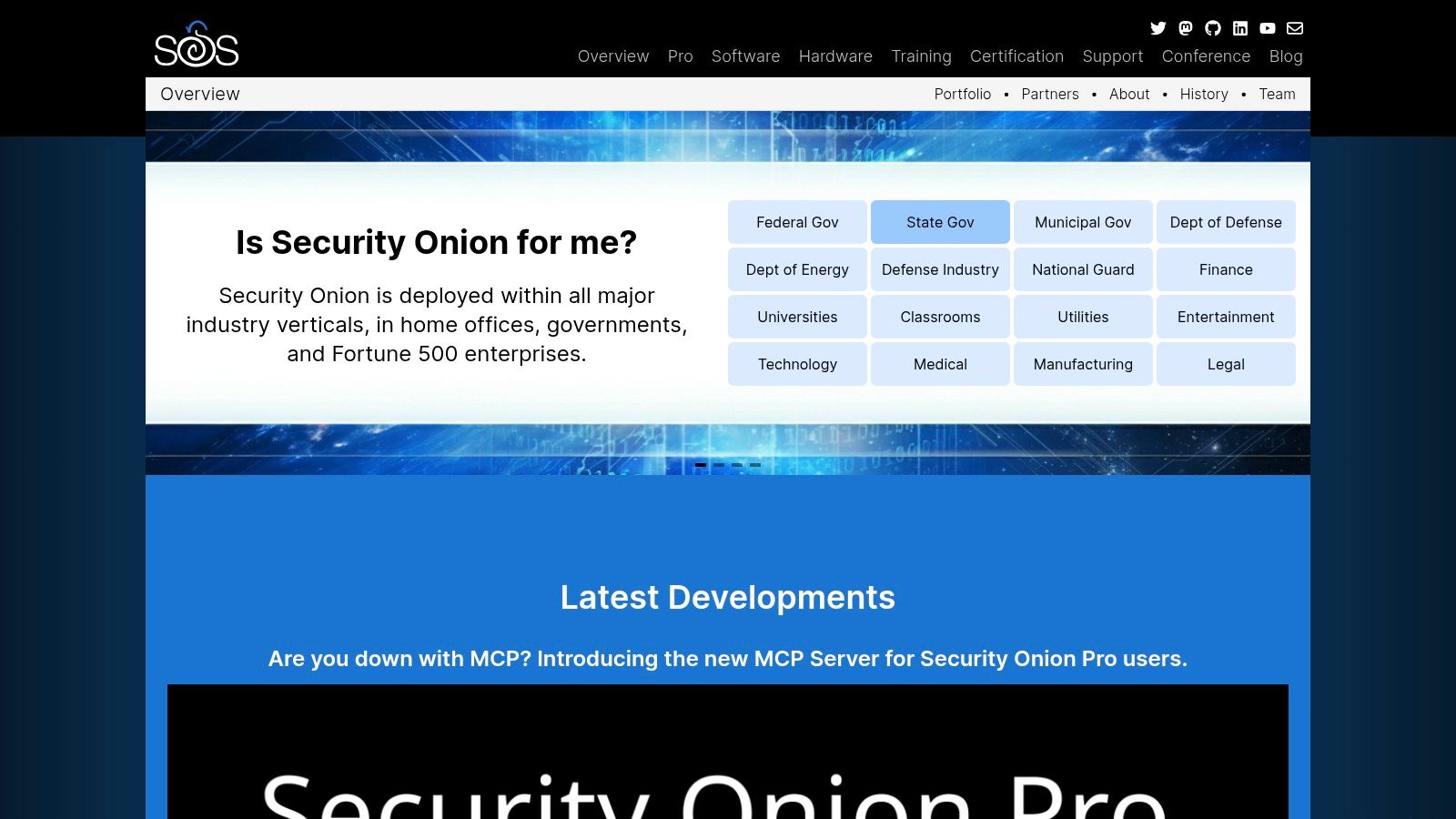Toggle the Dept of Defense tile
Viewport: 1456px width, 819px height.
click(1226, 222)
